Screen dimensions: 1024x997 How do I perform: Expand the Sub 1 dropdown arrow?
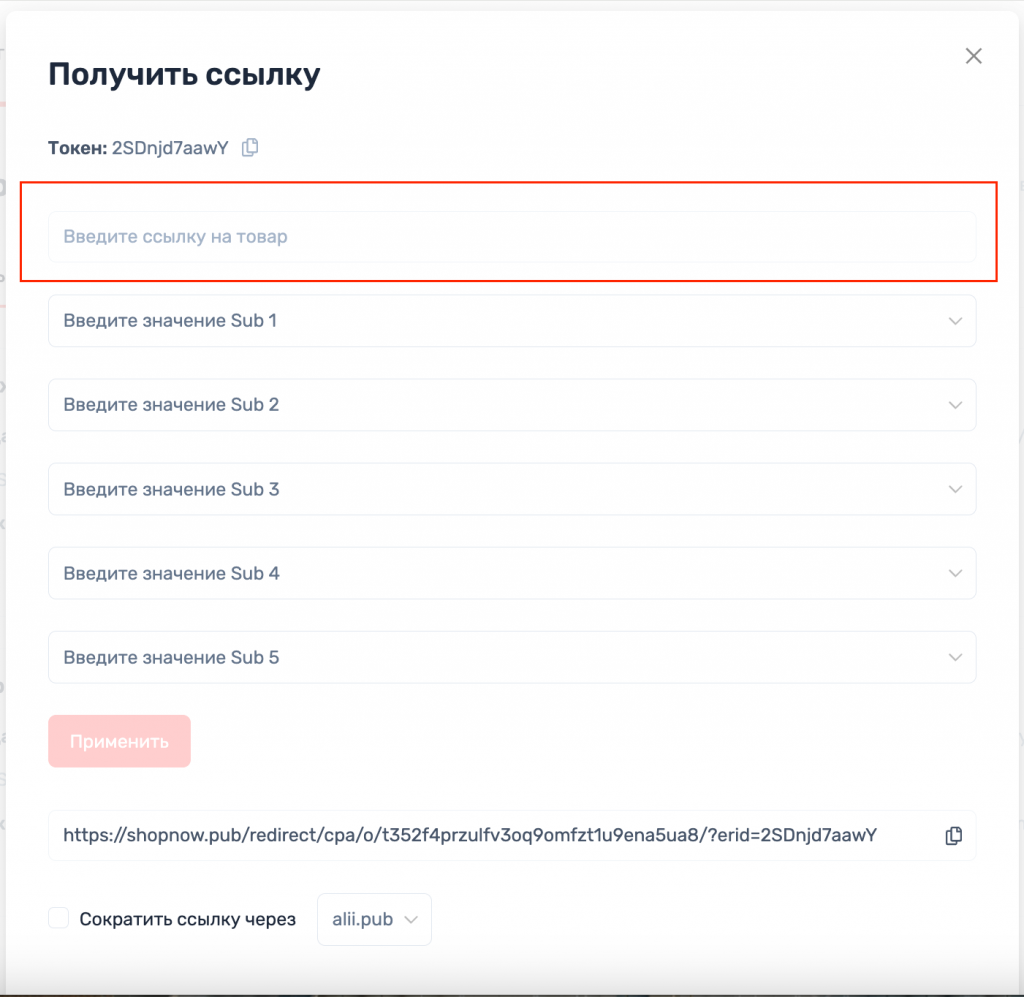click(955, 321)
